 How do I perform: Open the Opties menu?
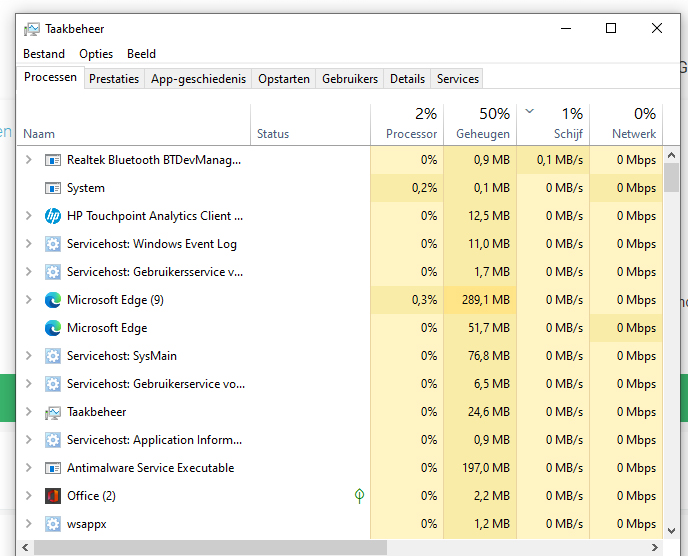coord(96,54)
